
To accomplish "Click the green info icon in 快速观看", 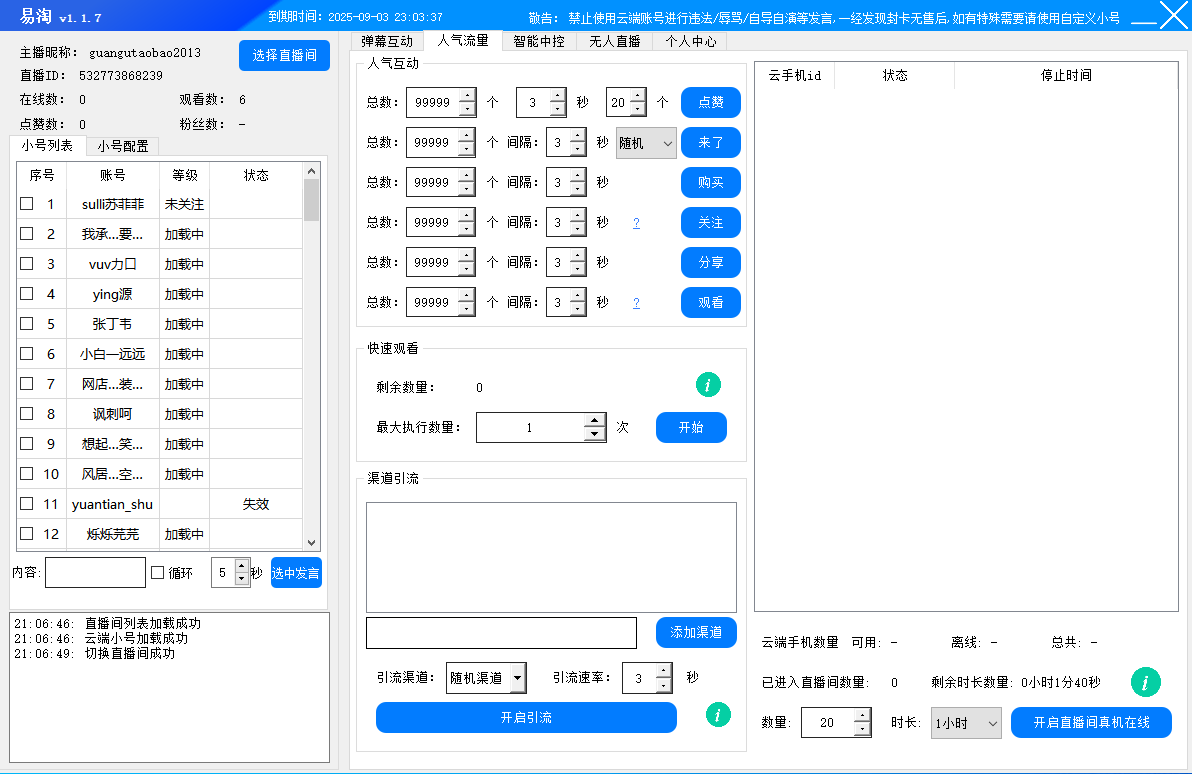I will (708, 385).
